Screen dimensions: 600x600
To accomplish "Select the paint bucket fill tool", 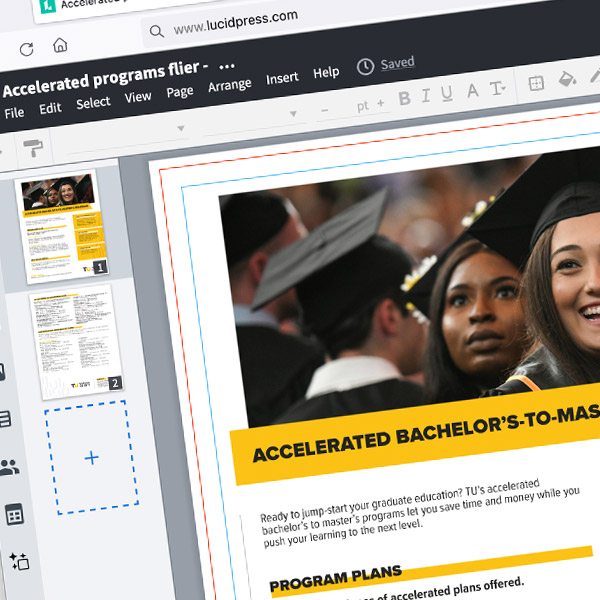I will (x=567, y=79).
